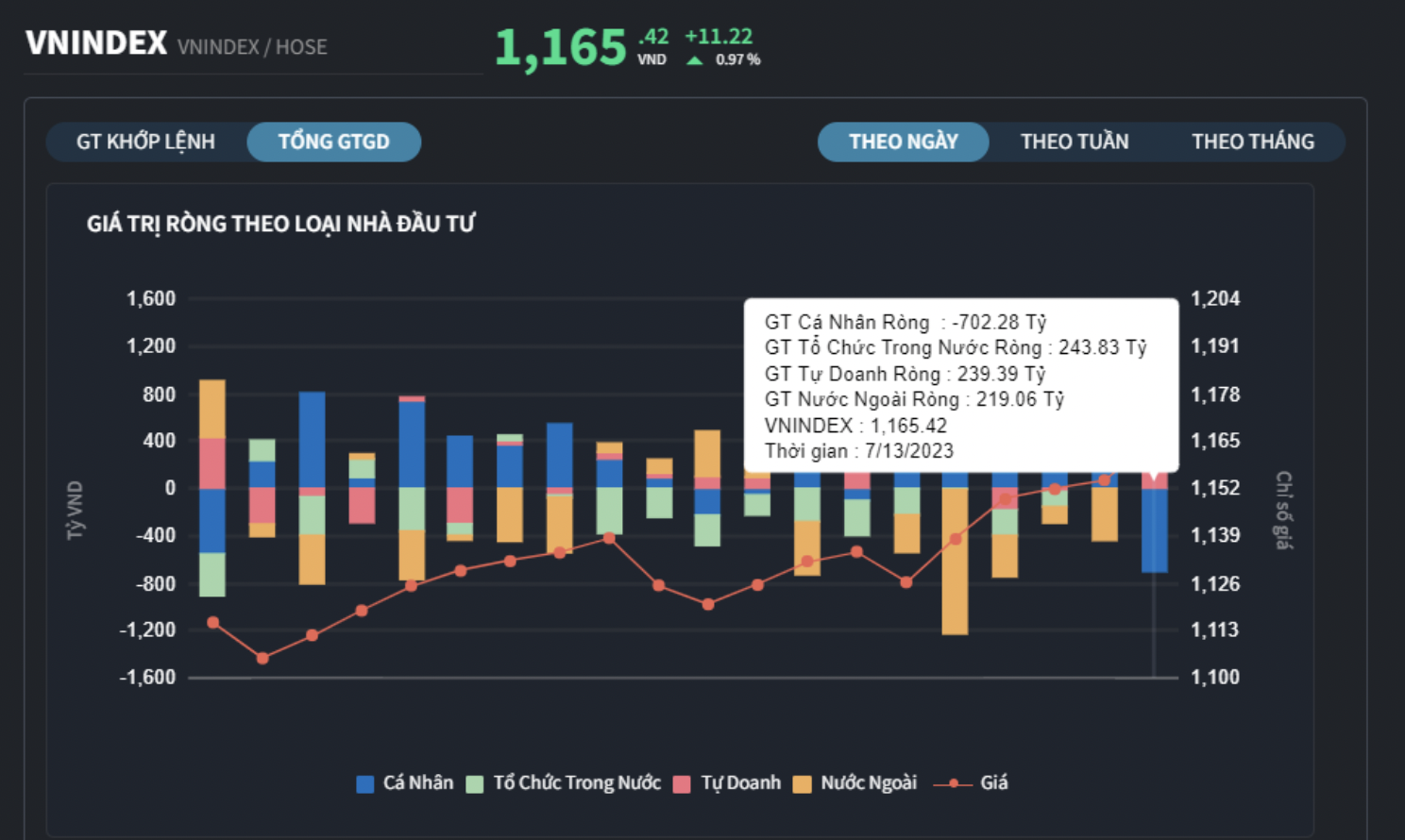Click the red Tự Doanh legend square

(x=682, y=783)
